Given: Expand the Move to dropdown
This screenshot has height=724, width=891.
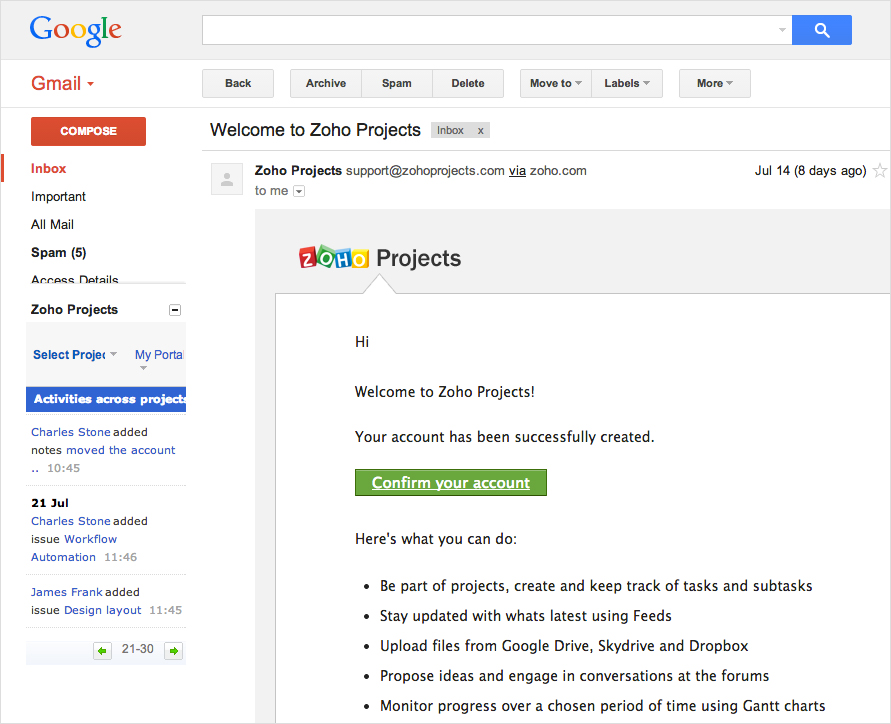Looking at the screenshot, I should coord(556,84).
